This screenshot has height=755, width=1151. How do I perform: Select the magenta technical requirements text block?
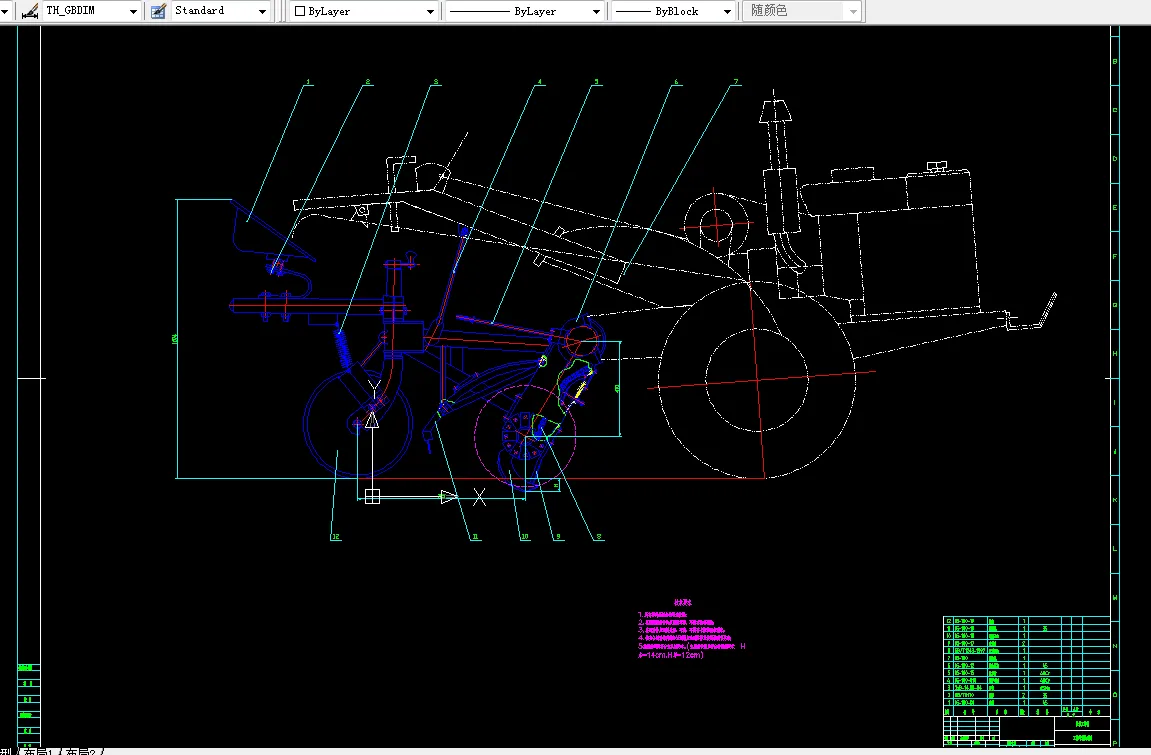[690, 630]
